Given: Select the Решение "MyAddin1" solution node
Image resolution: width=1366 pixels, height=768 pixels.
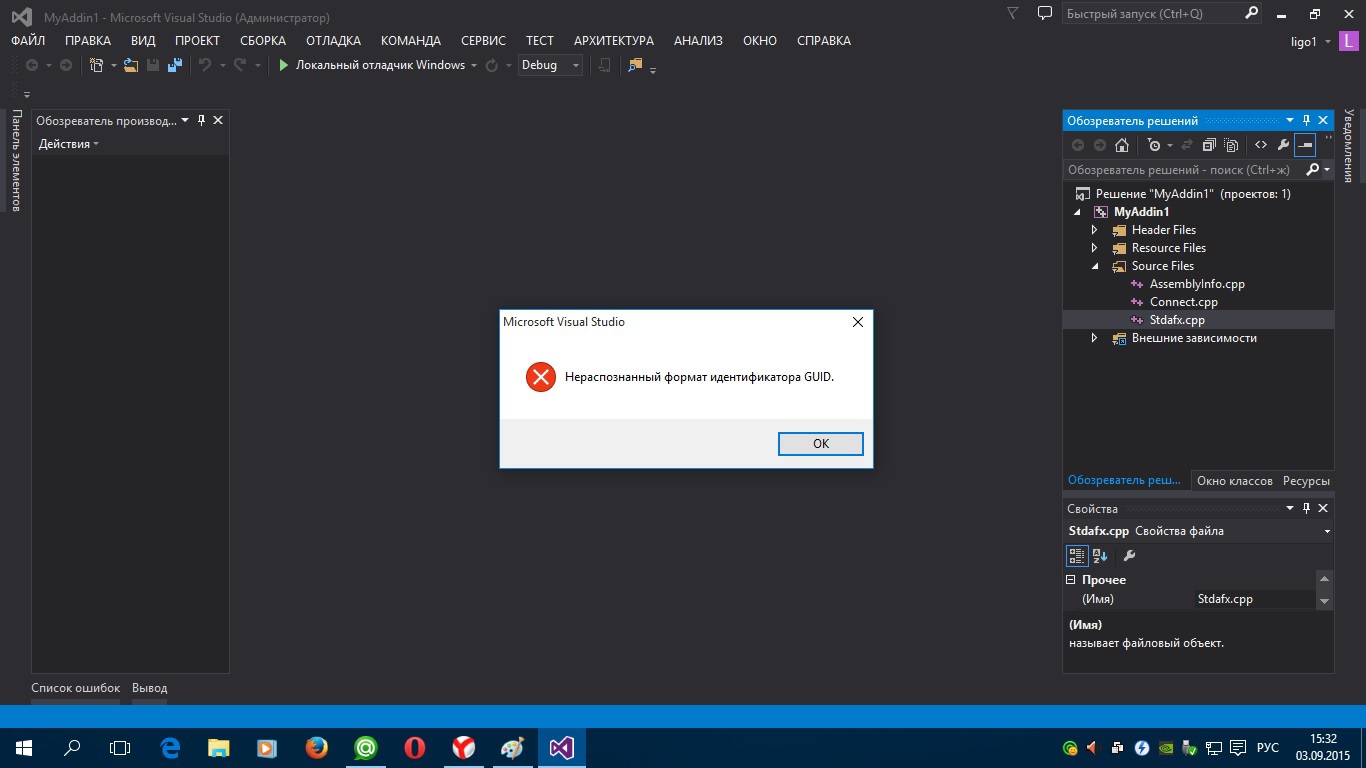Looking at the screenshot, I should [1193, 194].
